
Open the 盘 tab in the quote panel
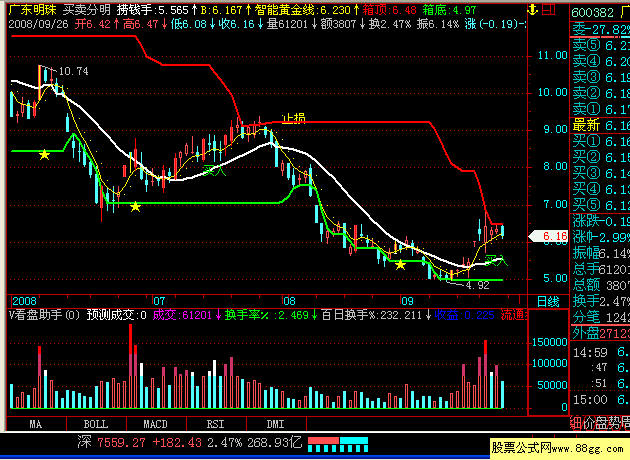coord(600,423)
